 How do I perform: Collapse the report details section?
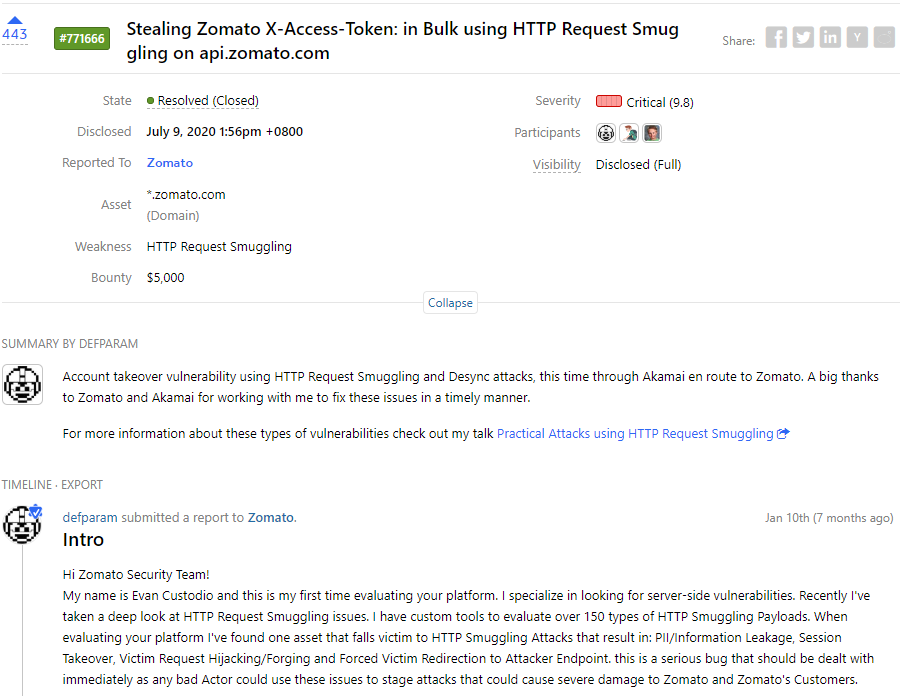[450, 303]
